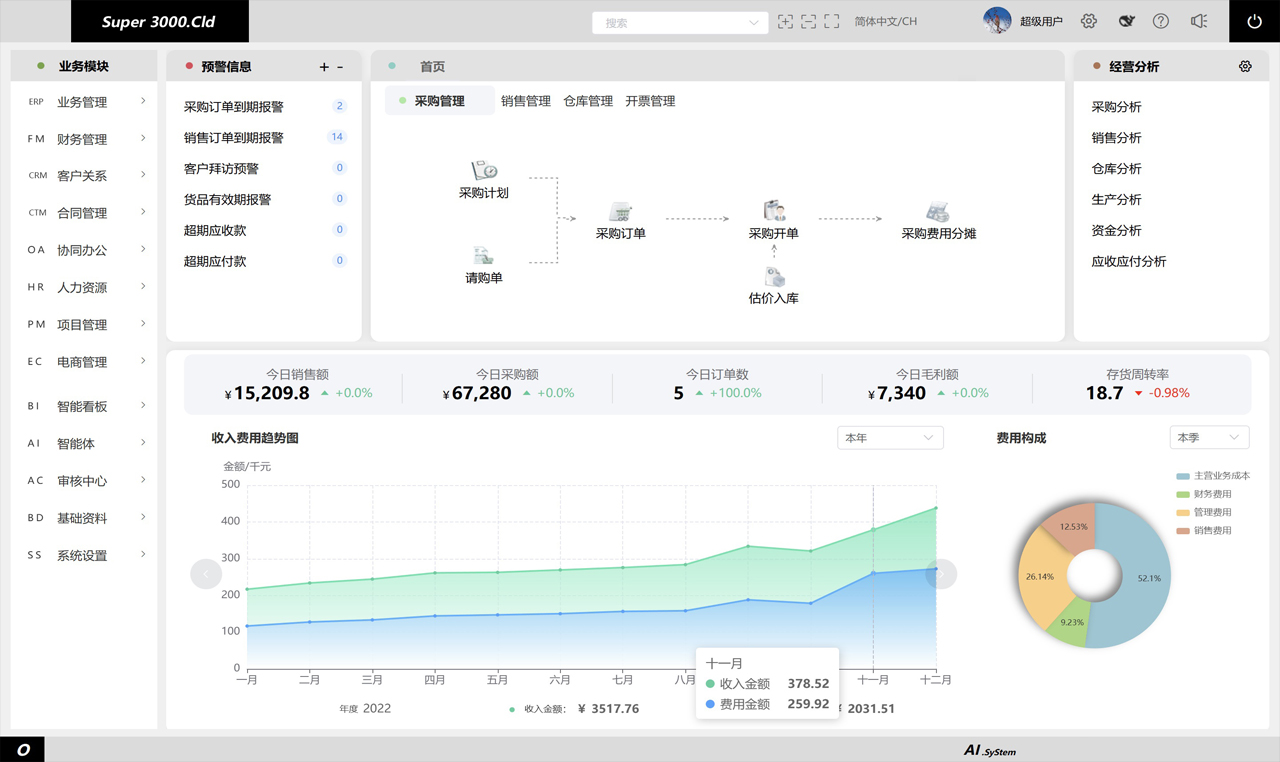The image size is (1280, 762).
Task: Click the zoom-in plus frame icon
Action: [785, 22]
